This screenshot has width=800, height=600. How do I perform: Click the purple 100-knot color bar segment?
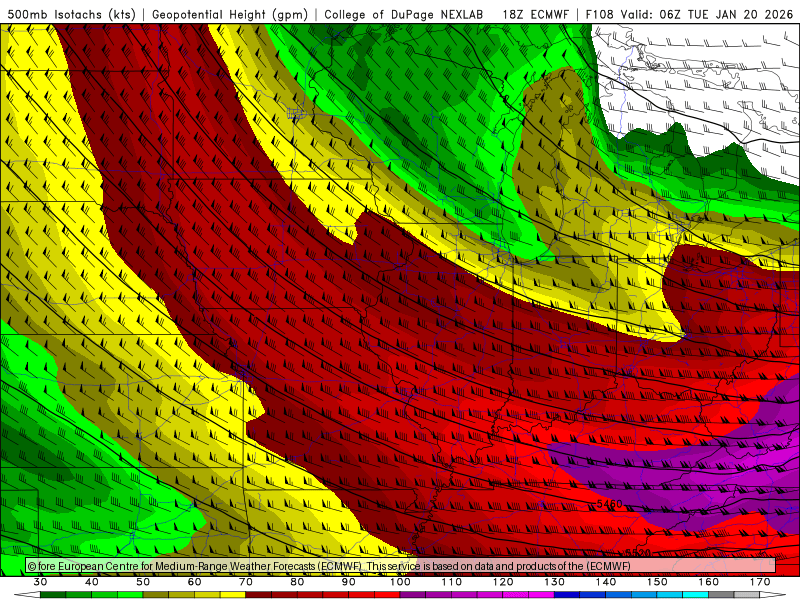coord(413,595)
